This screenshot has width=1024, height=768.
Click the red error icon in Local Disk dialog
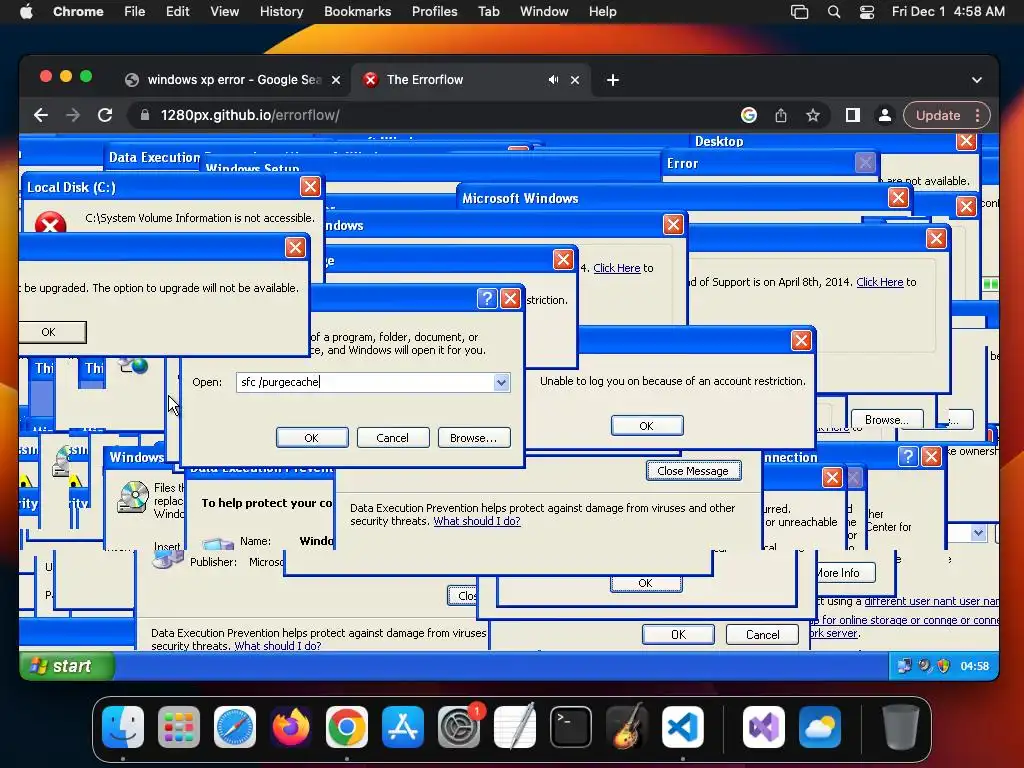50,222
